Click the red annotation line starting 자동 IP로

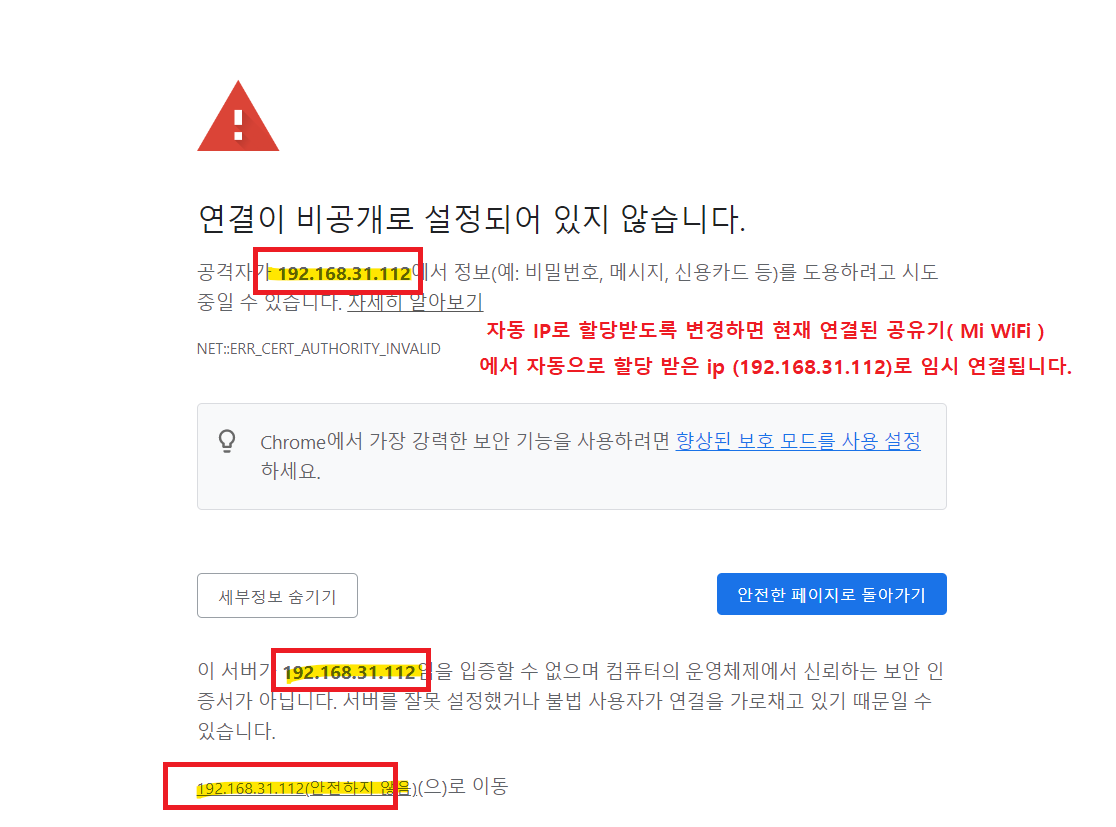click(765, 330)
